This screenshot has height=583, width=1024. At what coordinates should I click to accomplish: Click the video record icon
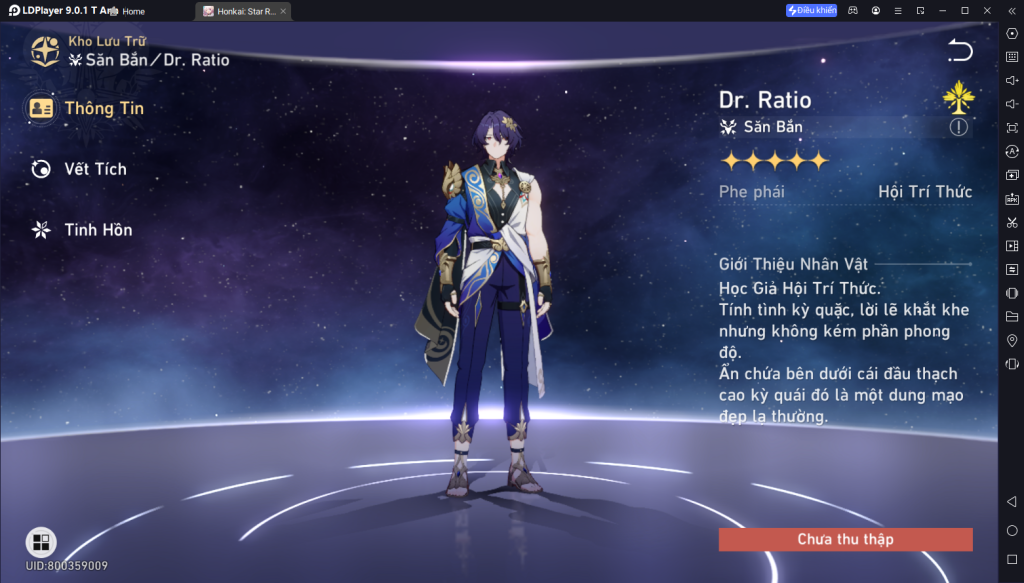[x=1012, y=246]
